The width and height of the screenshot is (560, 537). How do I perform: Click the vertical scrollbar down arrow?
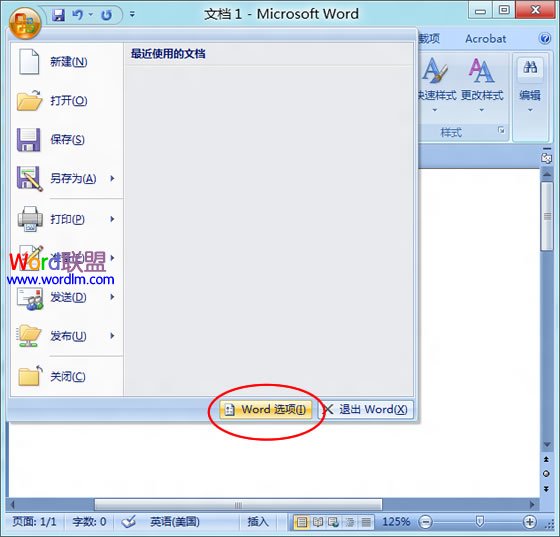click(547, 445)
